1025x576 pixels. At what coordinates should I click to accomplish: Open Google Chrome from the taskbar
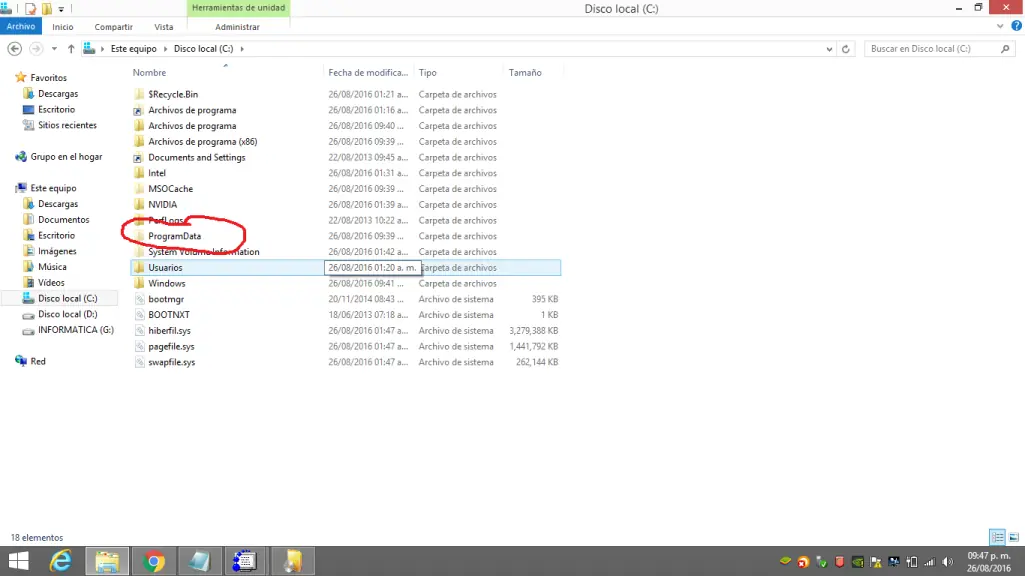[154, 561]
